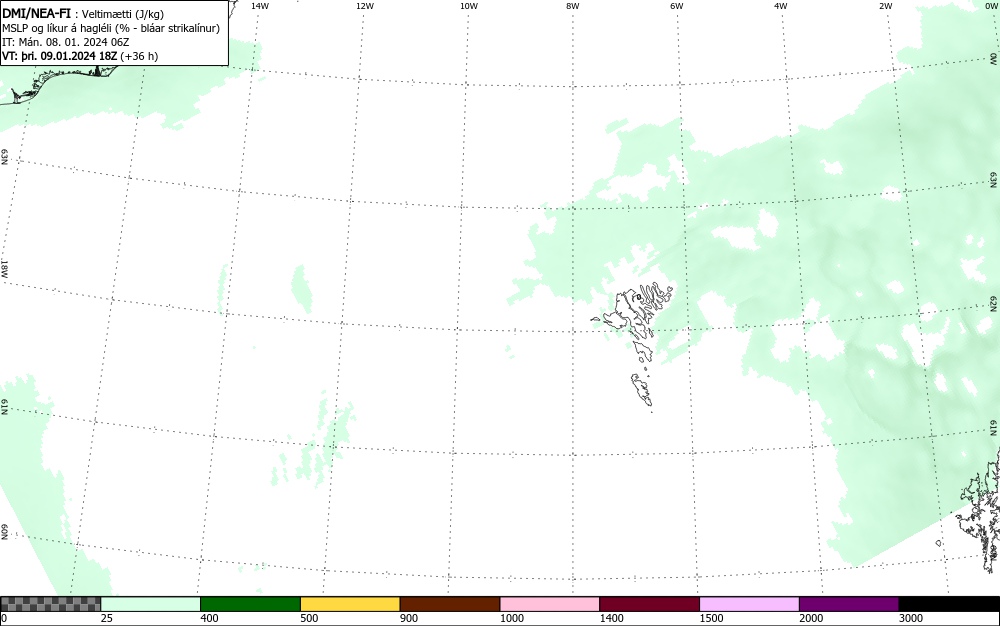Click the legend value 1400
Screen dimensions: 1000x626
pyautogui.click(x=612, y=618)
